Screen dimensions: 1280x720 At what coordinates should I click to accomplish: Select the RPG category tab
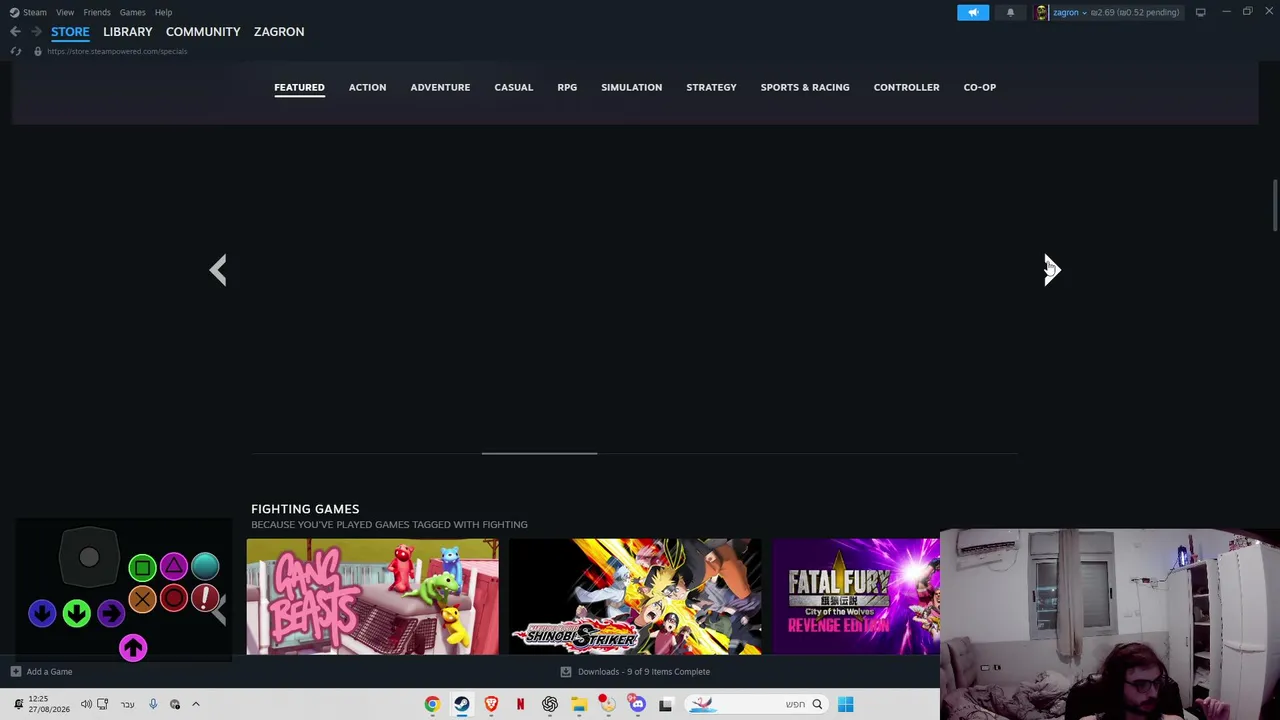pos(567,87)
